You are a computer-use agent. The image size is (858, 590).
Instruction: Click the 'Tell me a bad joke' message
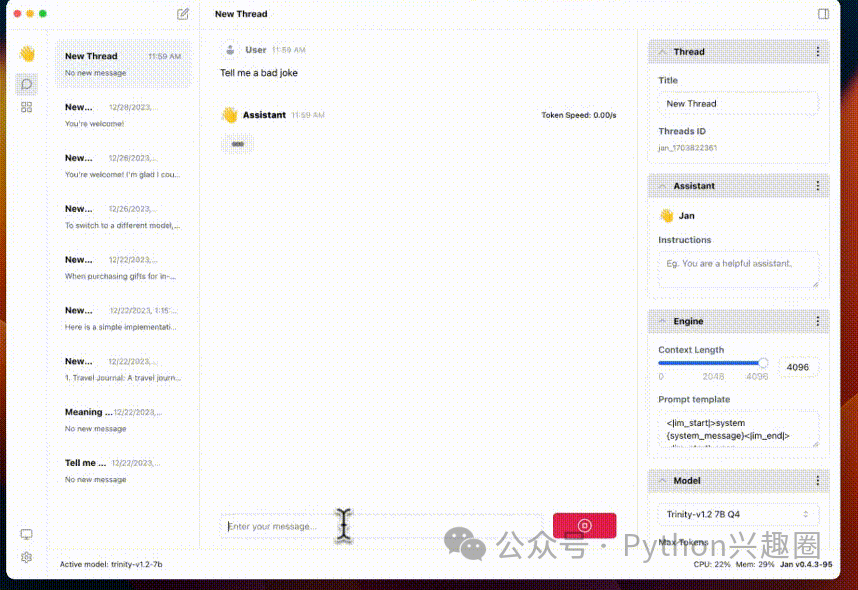[259, 73]
